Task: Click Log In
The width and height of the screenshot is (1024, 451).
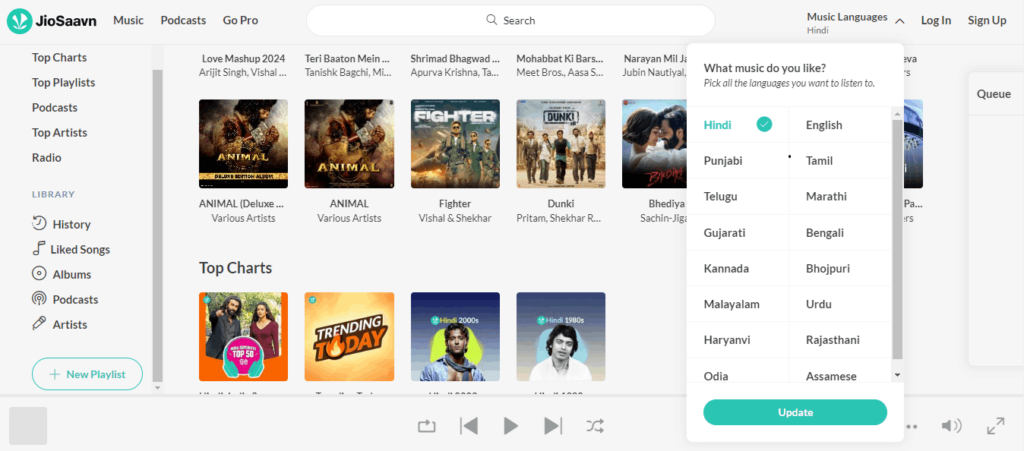Action: pyautogui.click(x=936, y=20)
